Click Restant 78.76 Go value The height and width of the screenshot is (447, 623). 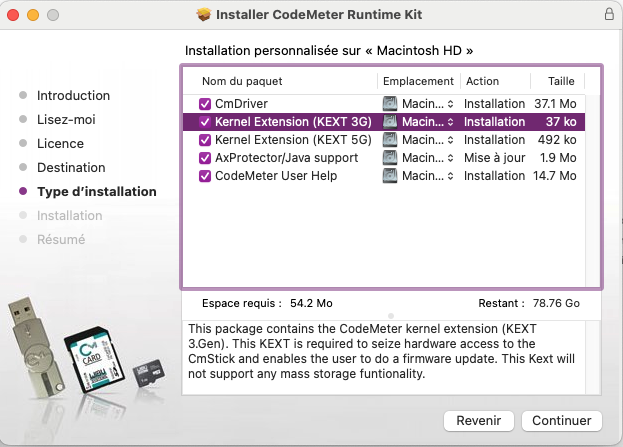(x=556, y=303)
